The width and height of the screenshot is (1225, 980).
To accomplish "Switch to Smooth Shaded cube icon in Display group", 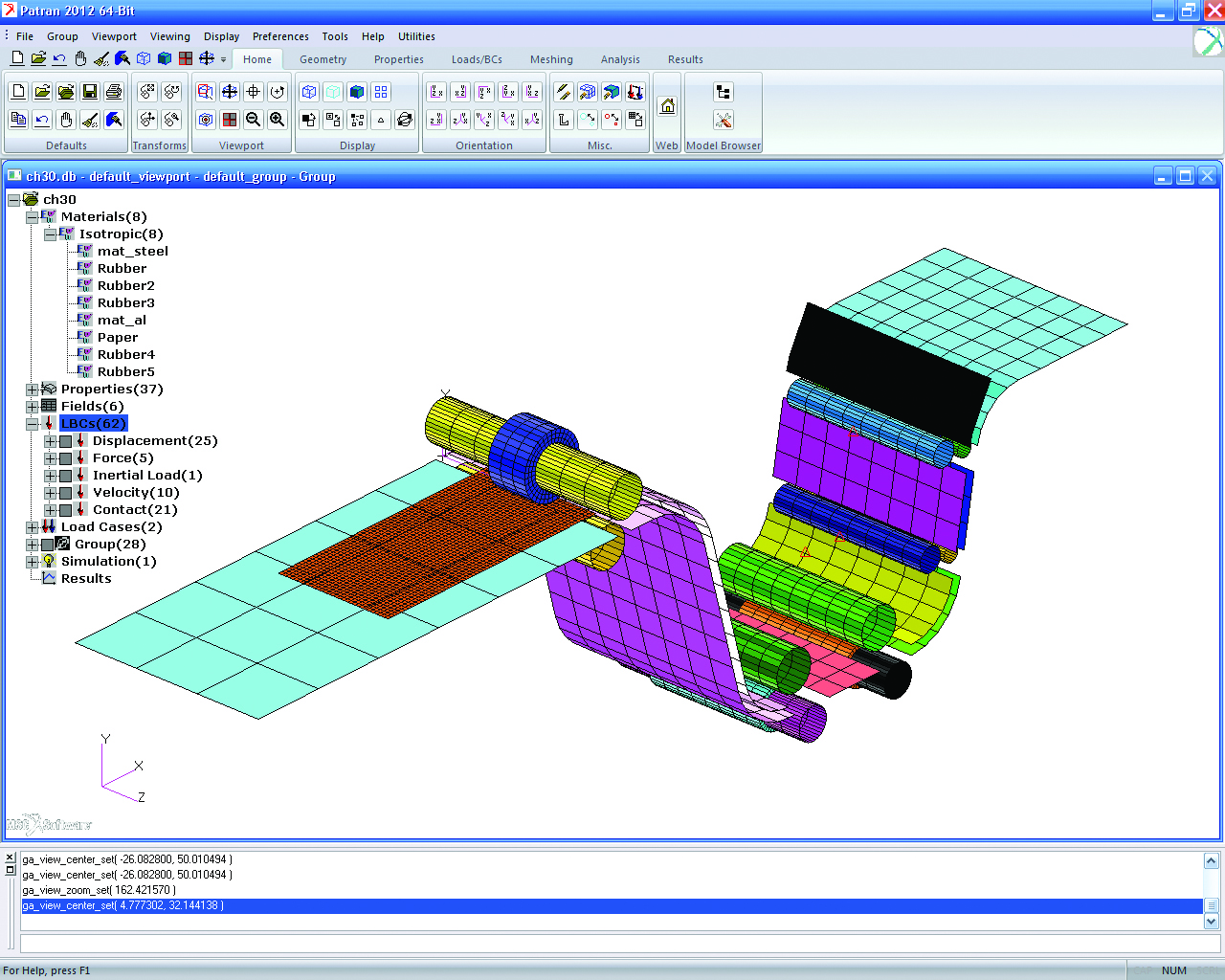I will 357,92.
